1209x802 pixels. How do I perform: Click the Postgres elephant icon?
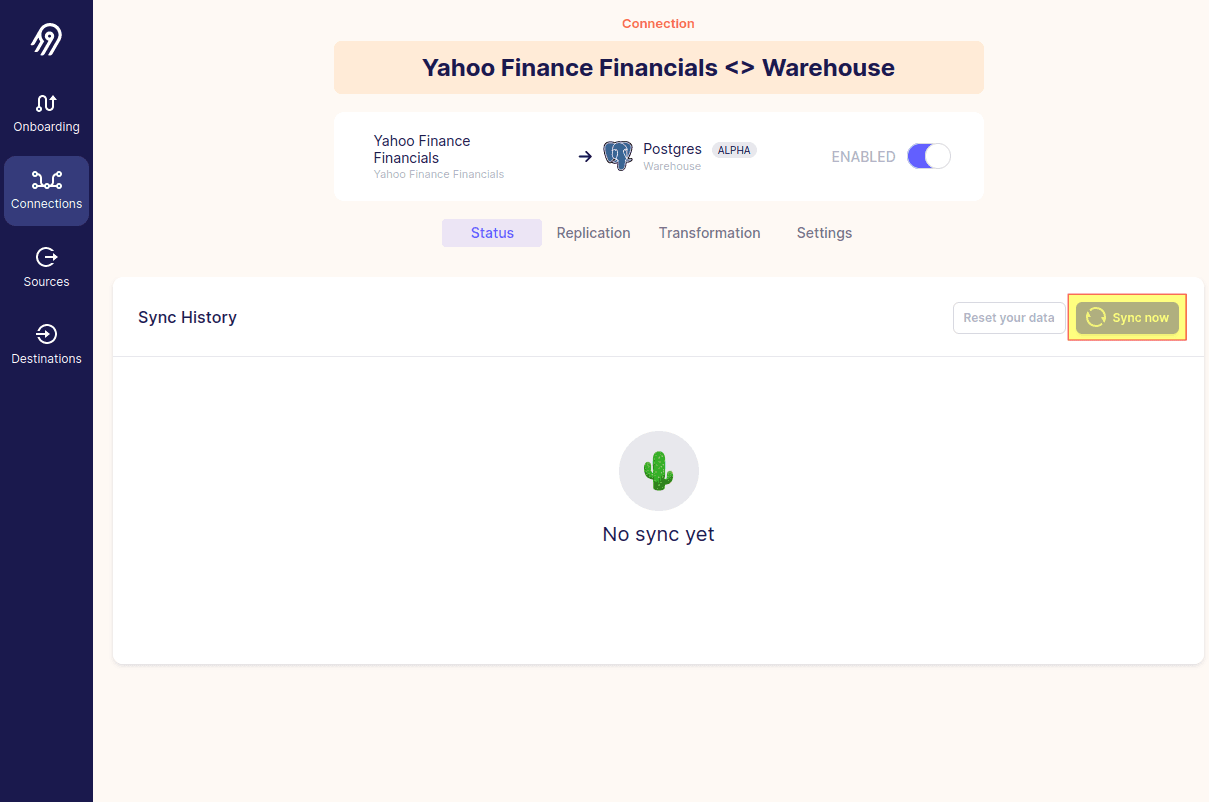tap(618, 156)
